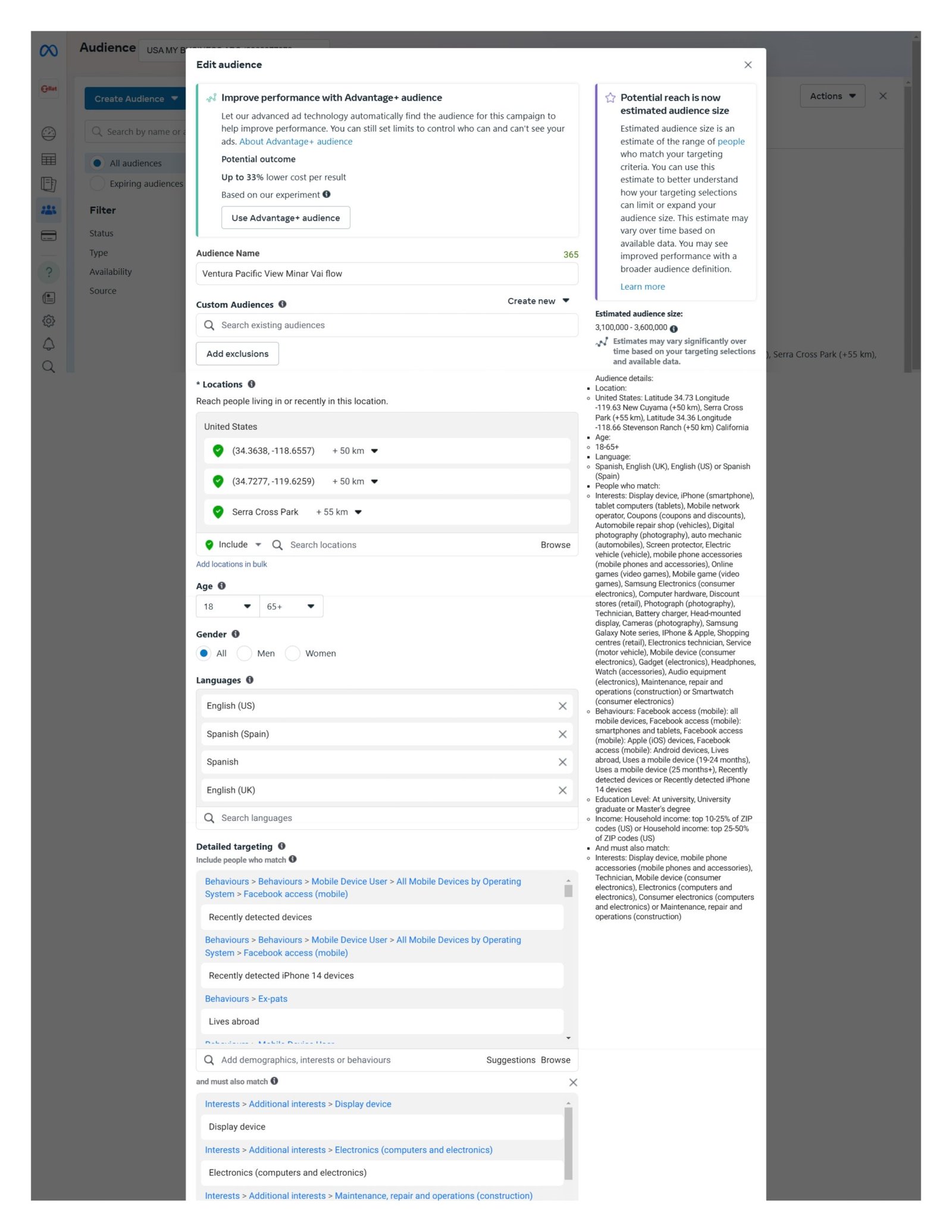Click the Audience Name text field

387,274
